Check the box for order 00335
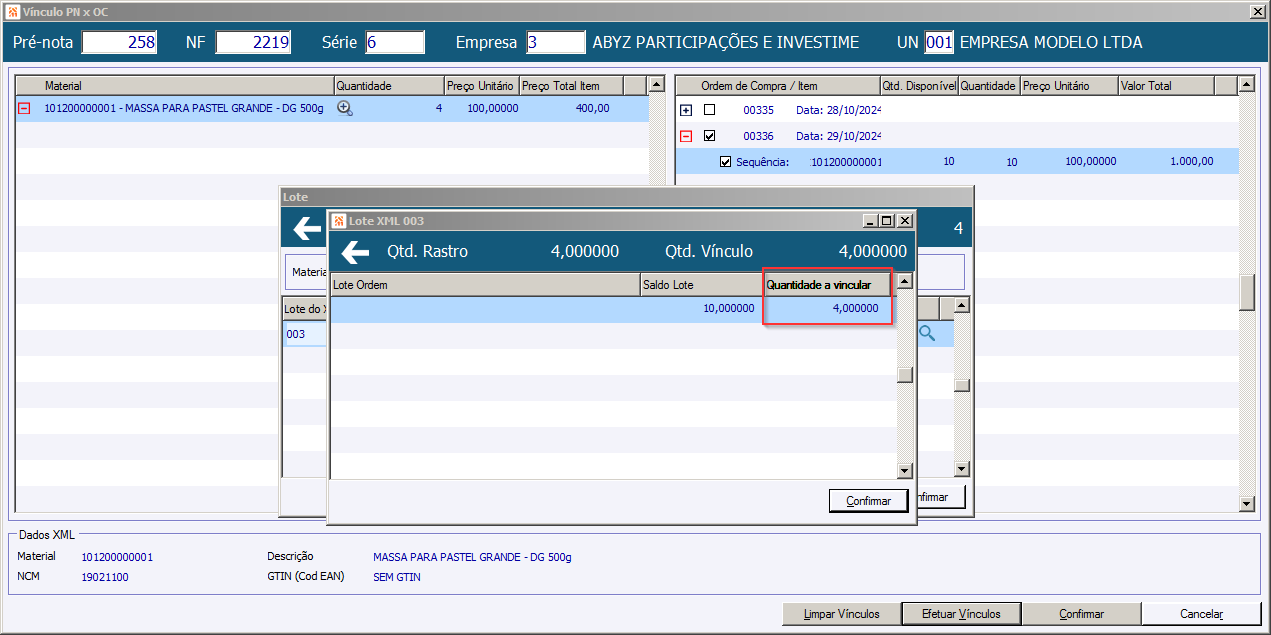This screenshot has width=1271, height=635. pyautogui.click(x=710, y=109)
